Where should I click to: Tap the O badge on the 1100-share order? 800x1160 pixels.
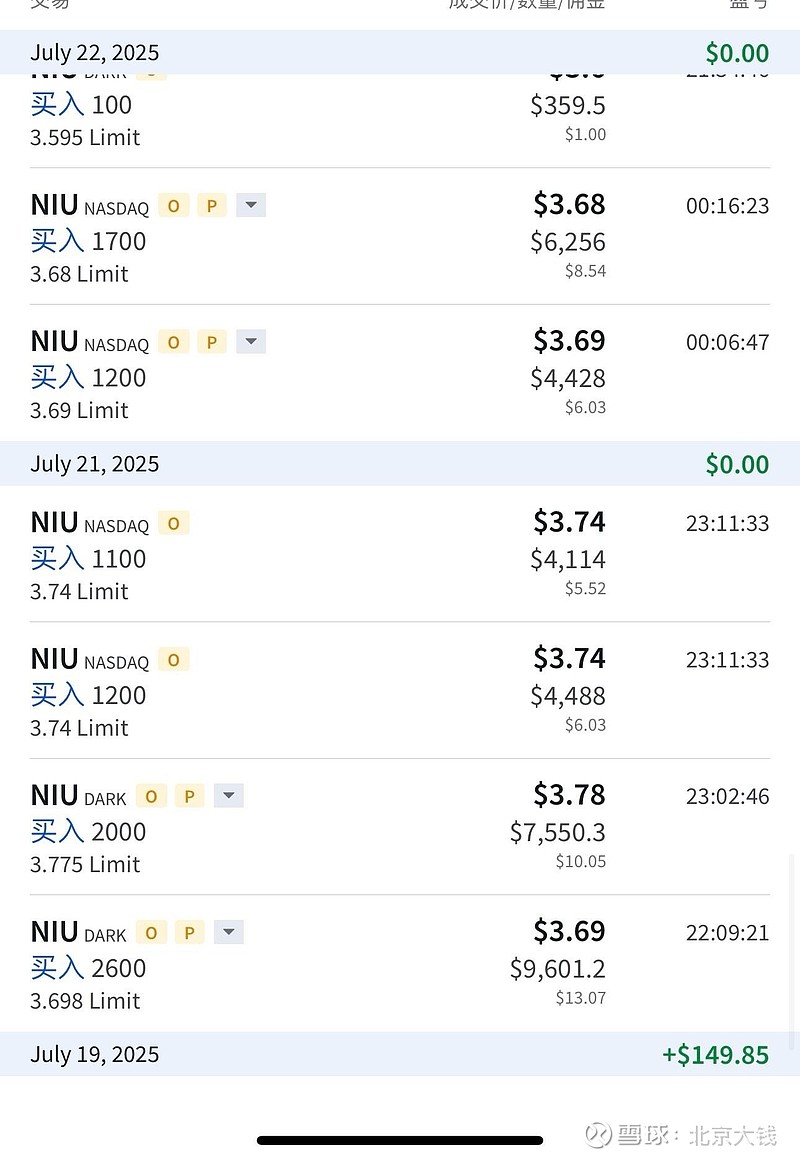(x=173, y=523)
